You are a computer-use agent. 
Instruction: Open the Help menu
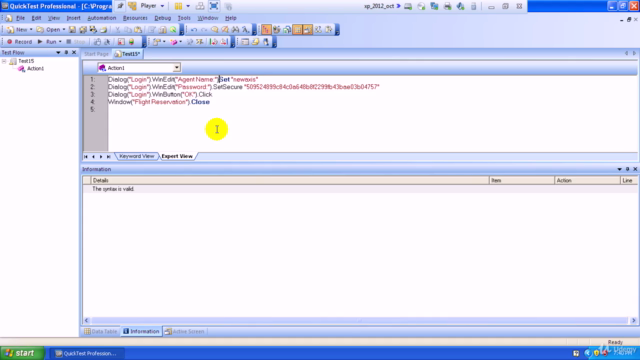[231, 18]
